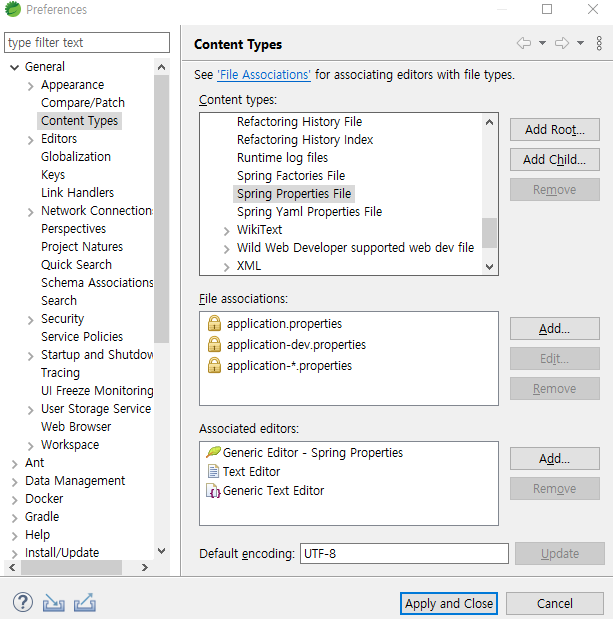Click the Default encoding field
This screenshot has height=619, width=613.
404,553
